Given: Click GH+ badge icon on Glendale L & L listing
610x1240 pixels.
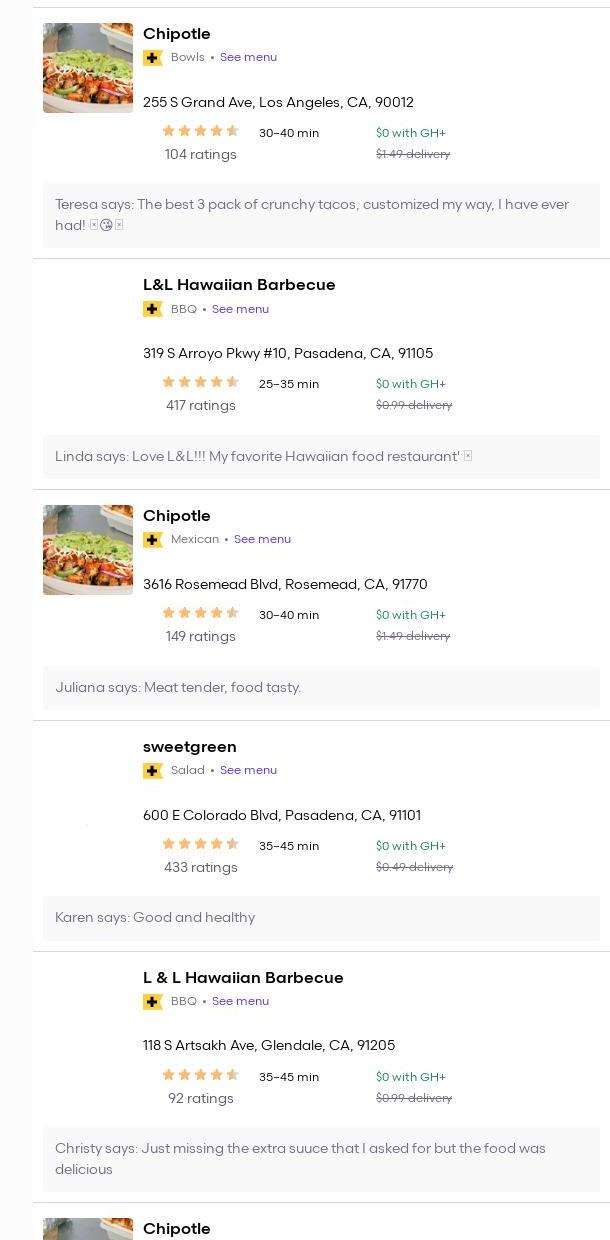Looking at the screenshot, I should (153, 1002).
